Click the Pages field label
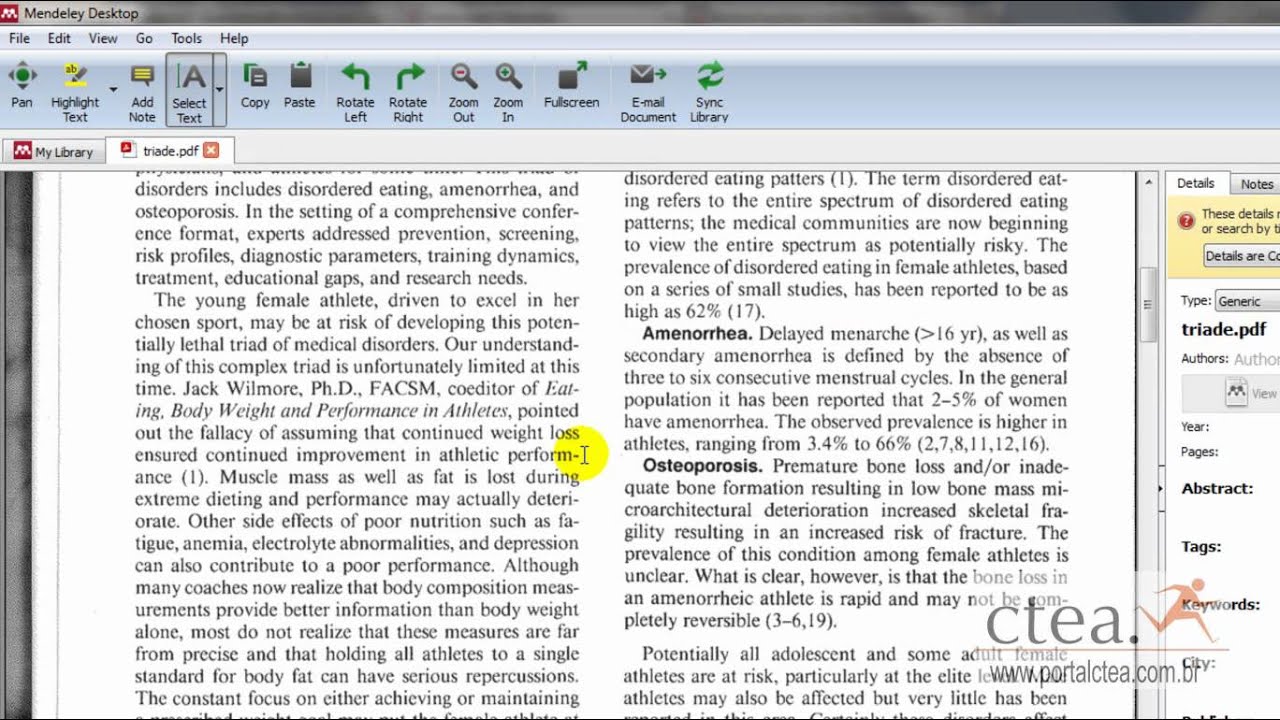Image resolution: width=1280 pixels, height=720 pixels. click(1199, 452)
